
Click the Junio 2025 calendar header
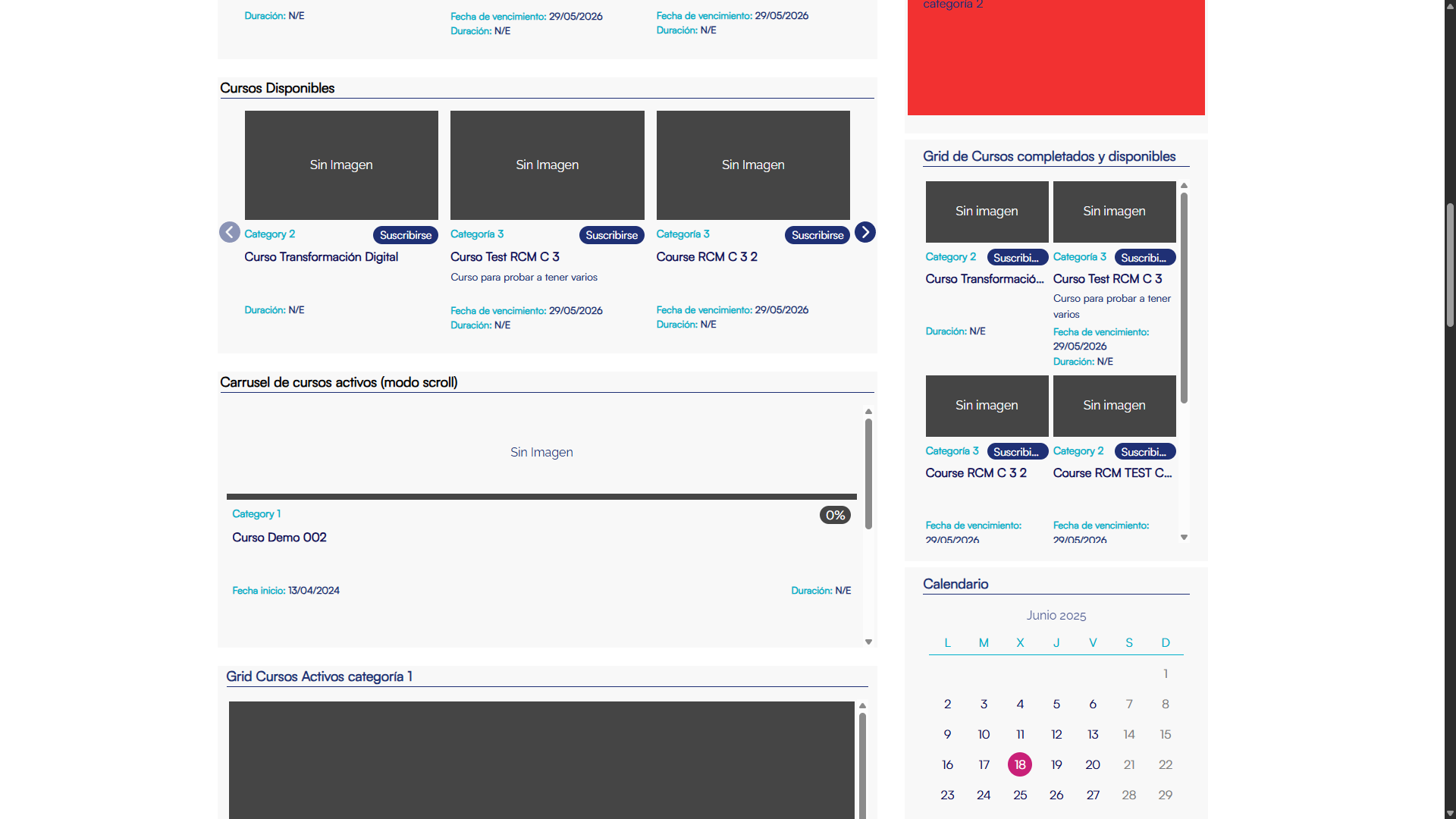1056,616
